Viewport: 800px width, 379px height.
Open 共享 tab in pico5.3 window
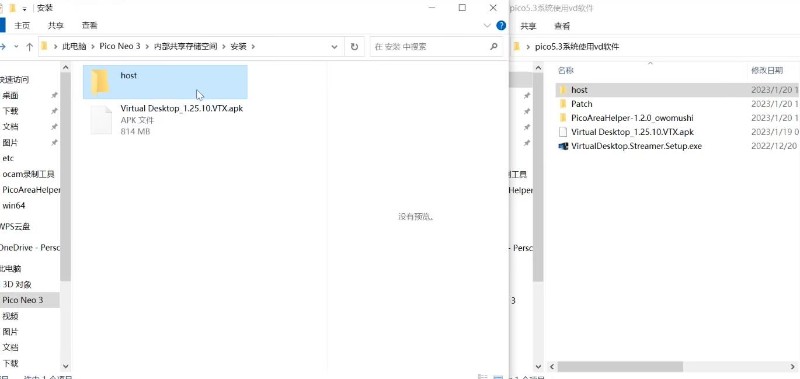(528, 26)
